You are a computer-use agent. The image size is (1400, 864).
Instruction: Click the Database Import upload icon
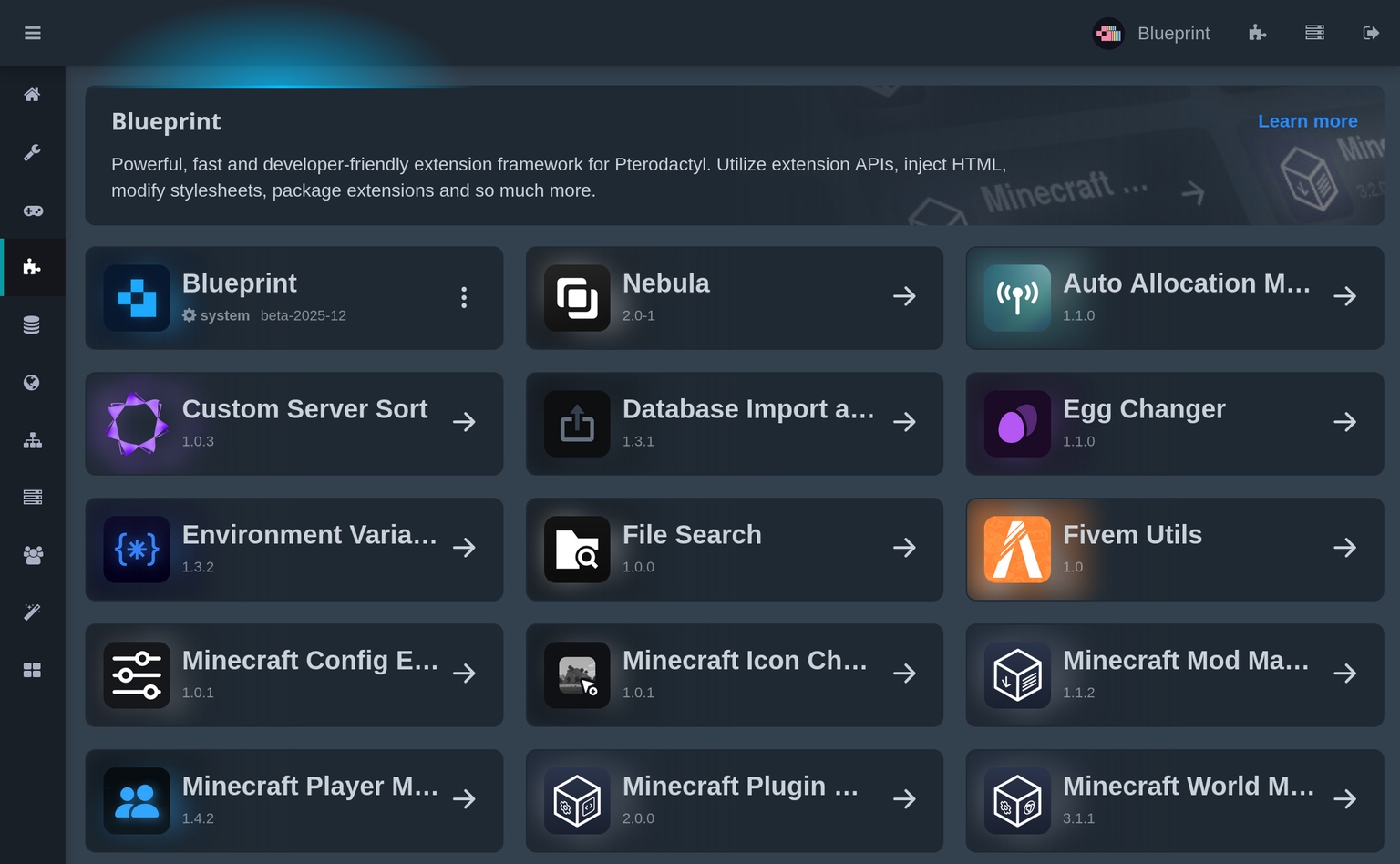tap(577, 424)
